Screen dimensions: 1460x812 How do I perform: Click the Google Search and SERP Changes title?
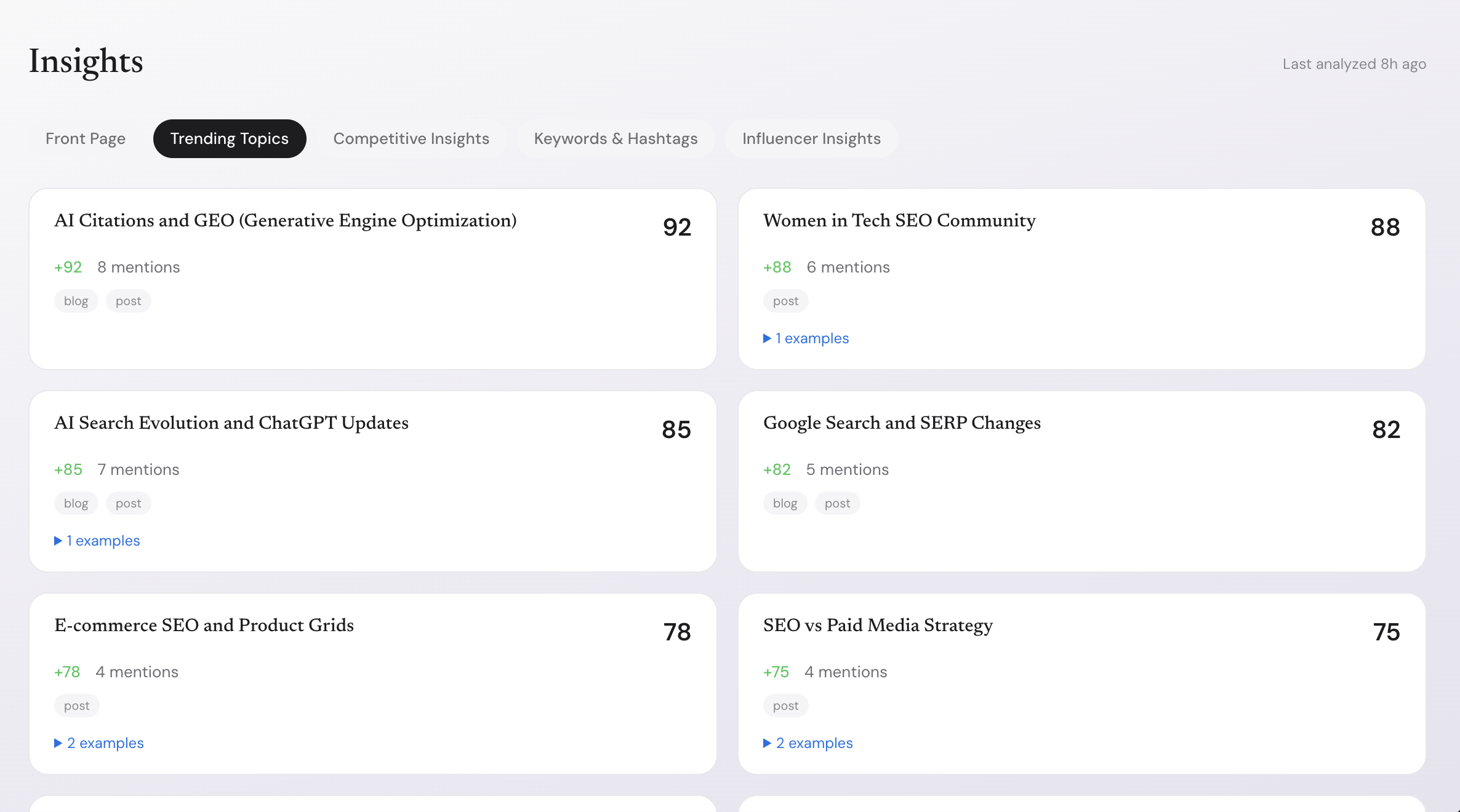(902, 423)
